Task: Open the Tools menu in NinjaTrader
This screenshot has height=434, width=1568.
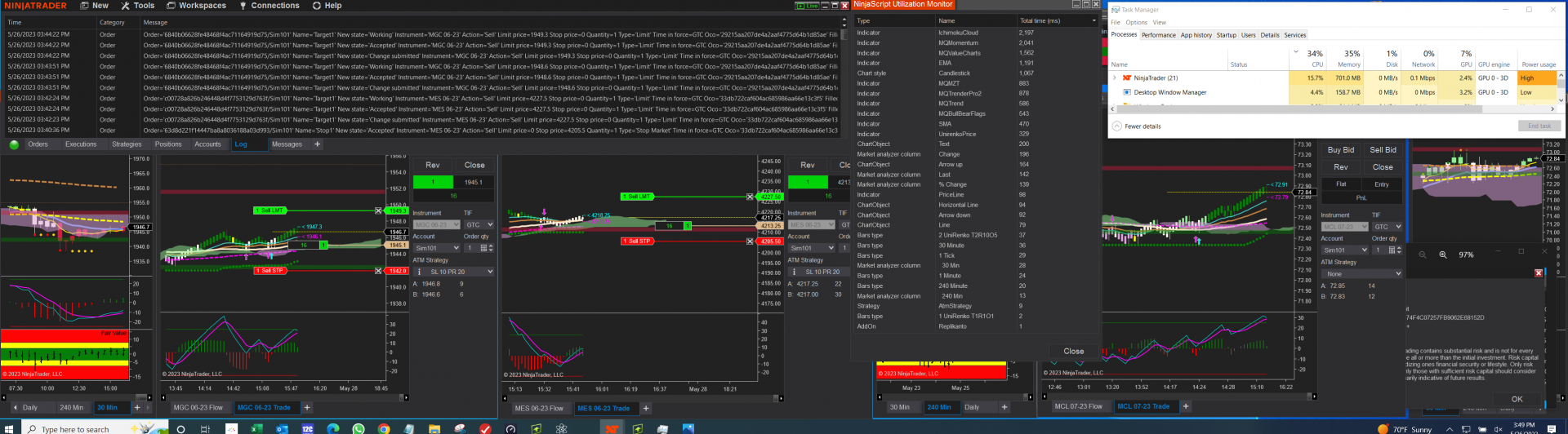Action: (x=138, y=6)
